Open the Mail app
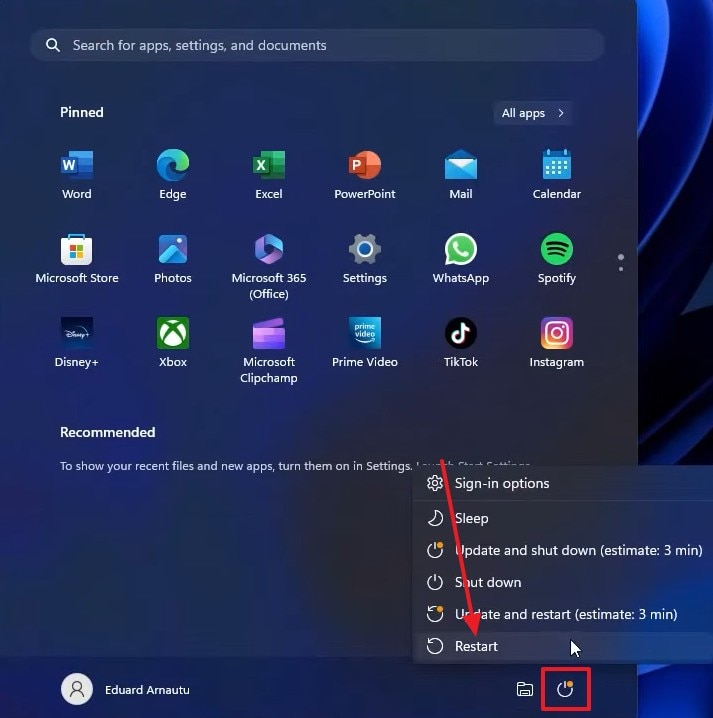The width and height of the screenshot is (713, 718). click(461, 174)
